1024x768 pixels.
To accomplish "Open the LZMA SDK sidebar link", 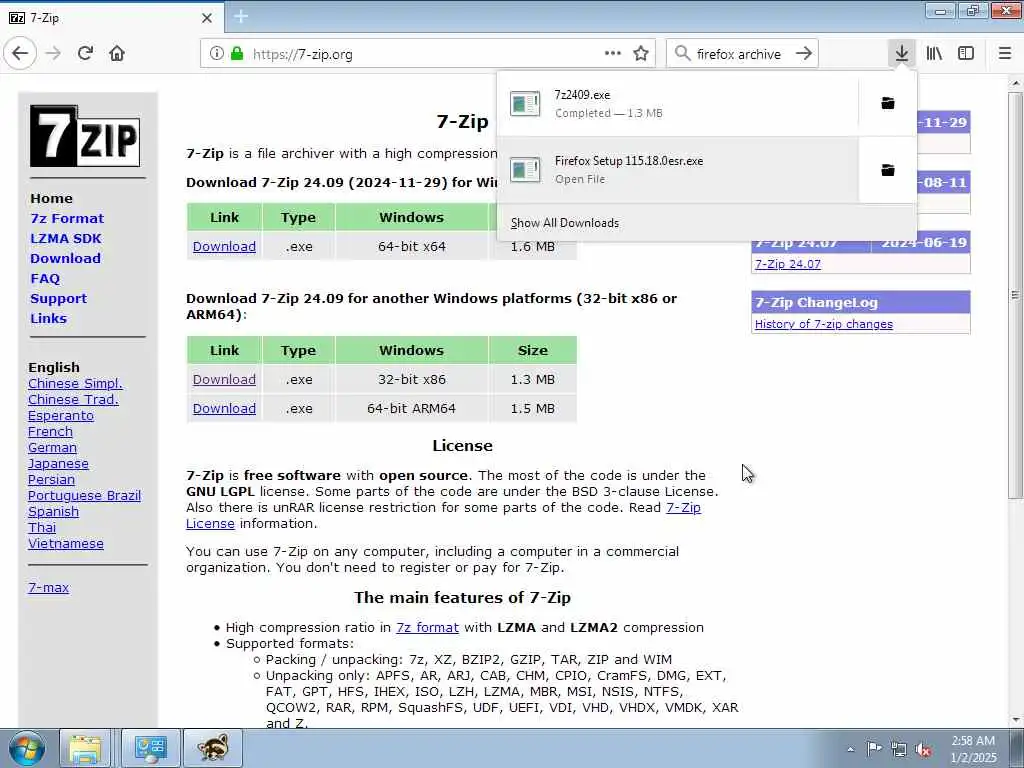I will pos(65,238).
